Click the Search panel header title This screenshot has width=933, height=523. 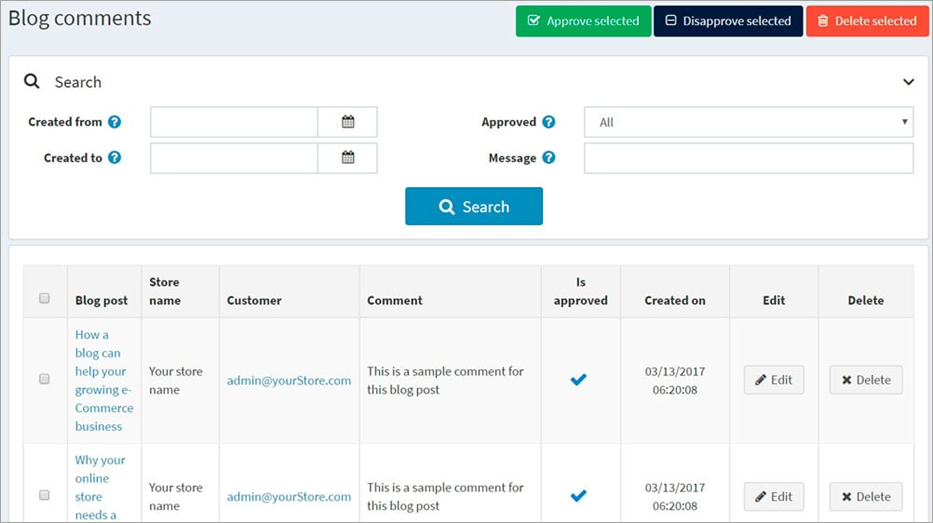coord(78,82)
